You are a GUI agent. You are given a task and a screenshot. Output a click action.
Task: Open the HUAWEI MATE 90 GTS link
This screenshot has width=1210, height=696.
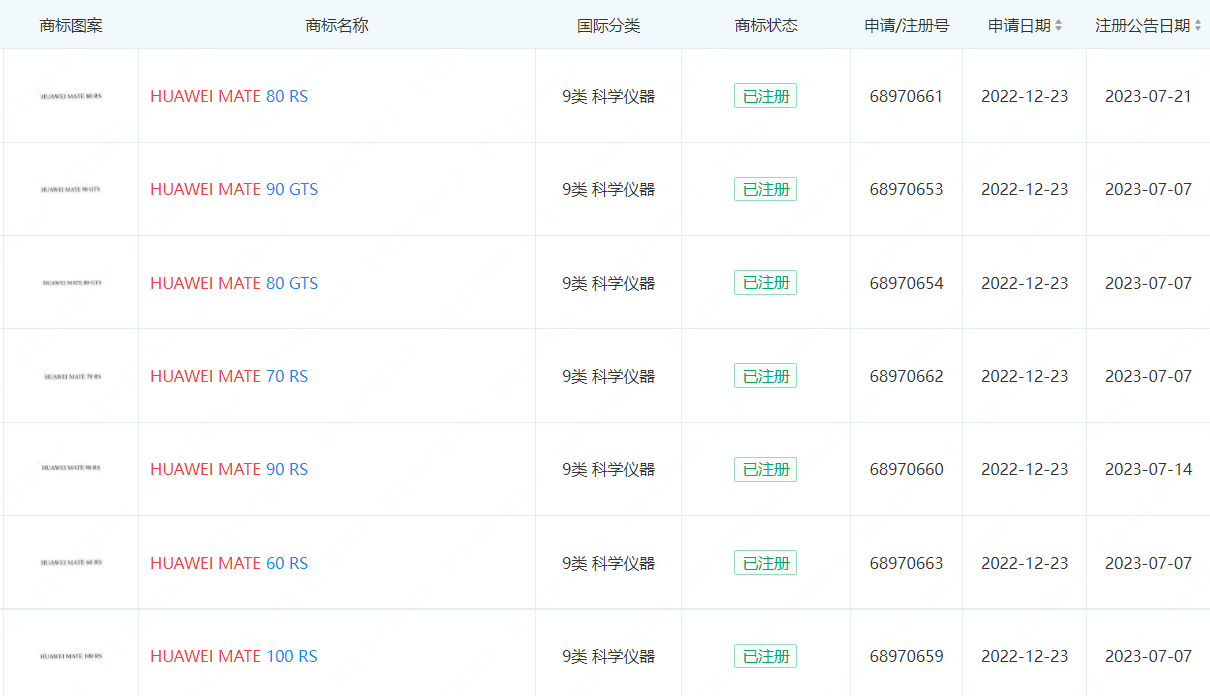click(234, 189)
